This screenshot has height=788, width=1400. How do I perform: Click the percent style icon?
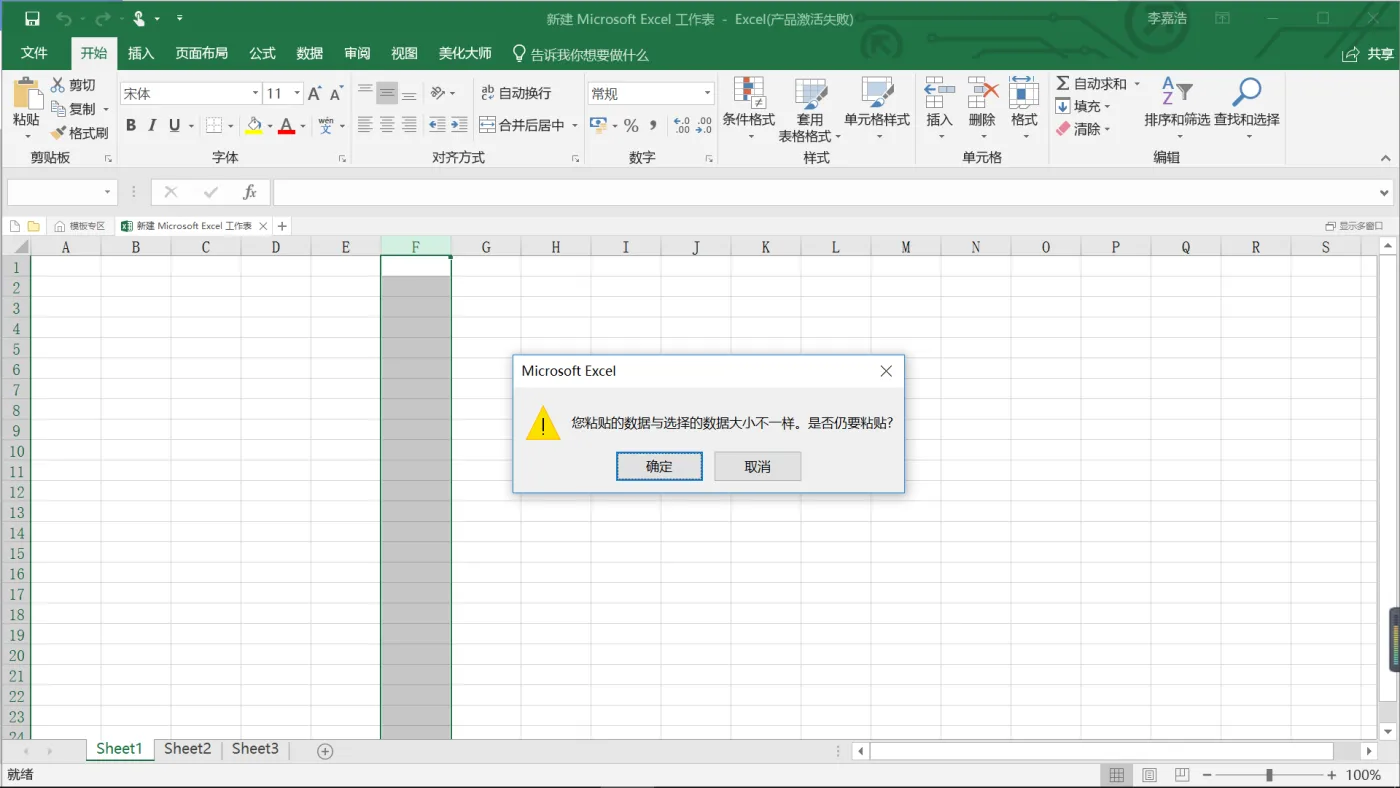pyautogui.click(x=631, y=125)
